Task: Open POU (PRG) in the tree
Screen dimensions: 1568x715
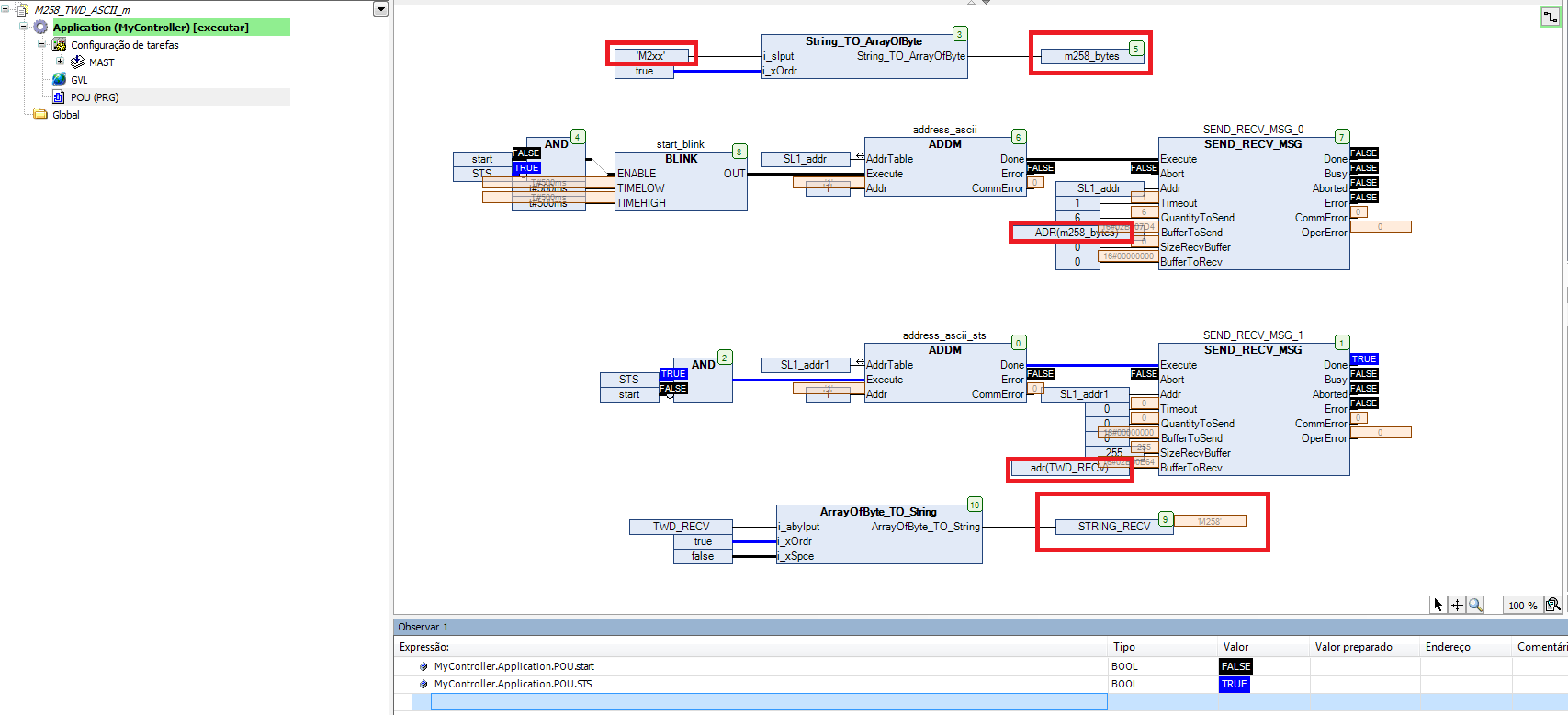Action: (95, 97)
